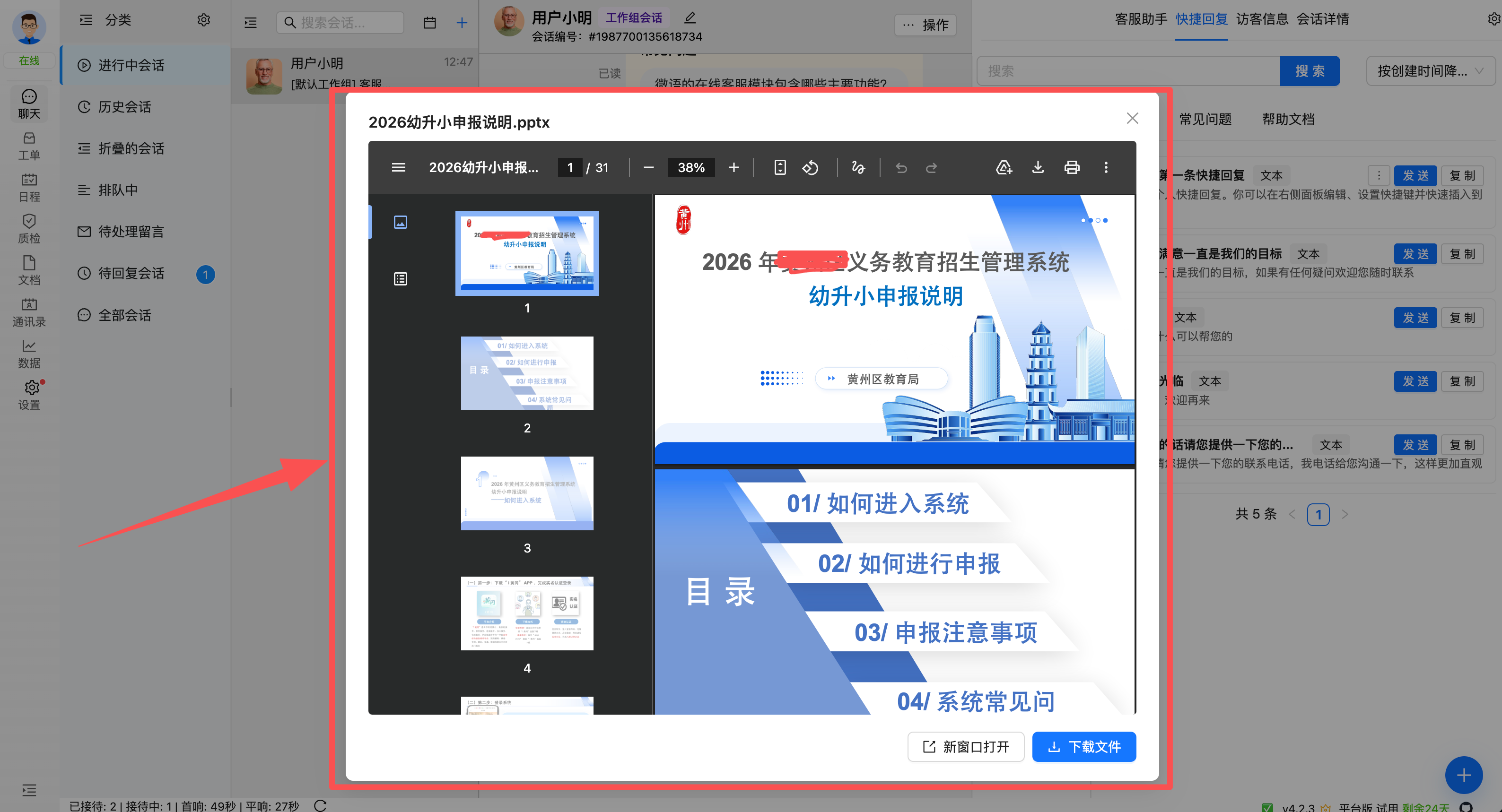Open the 按创建时间降 sort dropdown
This screenshot has height=812, width=1502.
coord(1430,71)
